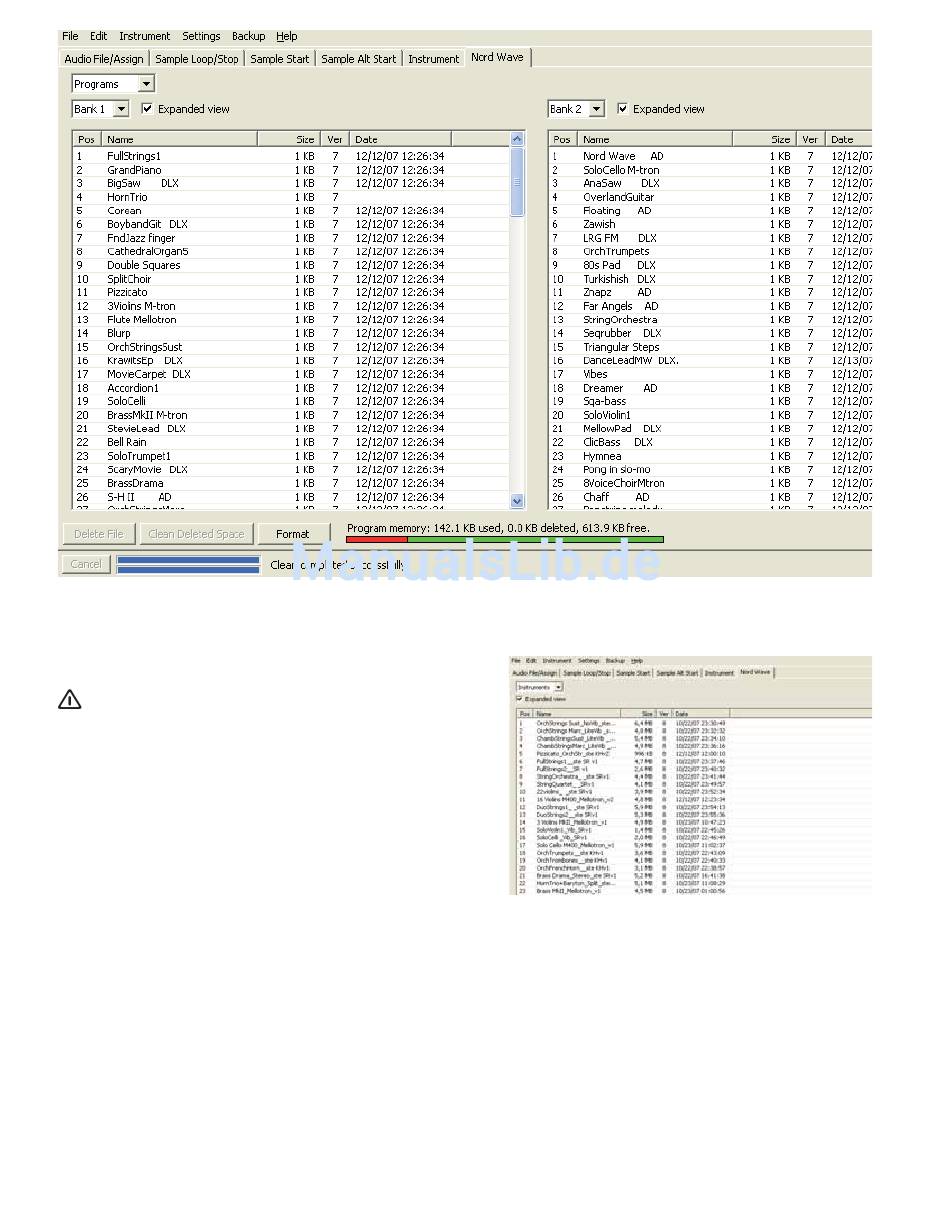Viewport: 950px width, 1229px height.
Task: Switch to Instrument tab in upper window
Action: pos(434,59)
